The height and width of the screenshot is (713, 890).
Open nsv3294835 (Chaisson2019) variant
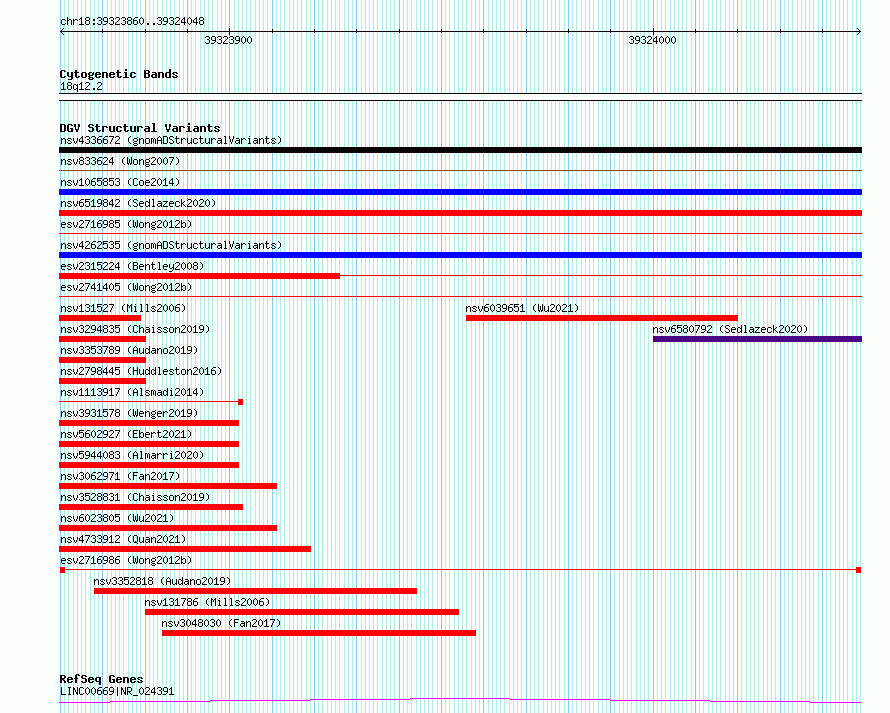[135, 329]
